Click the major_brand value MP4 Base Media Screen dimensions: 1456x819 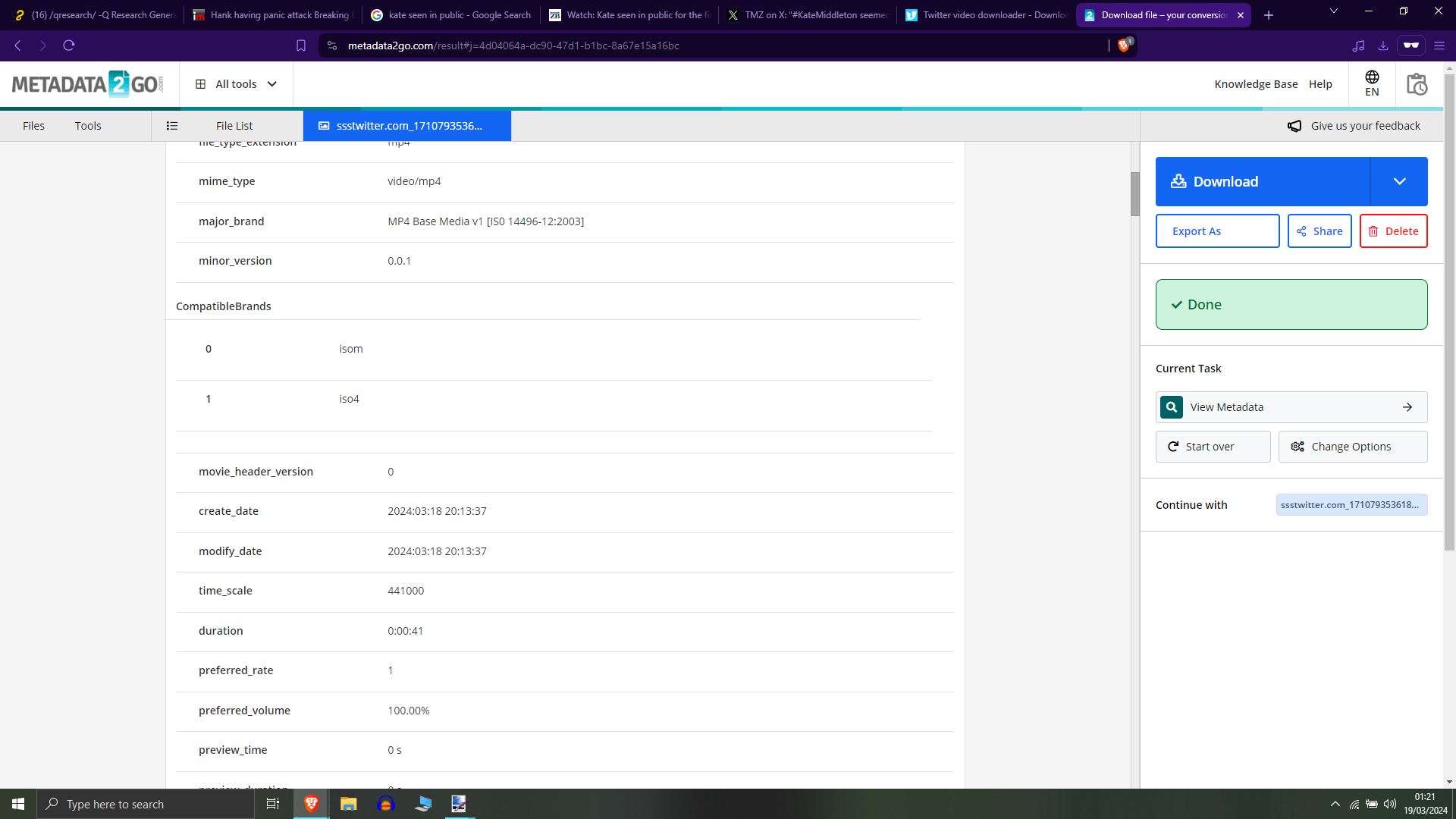pos(485,221)
